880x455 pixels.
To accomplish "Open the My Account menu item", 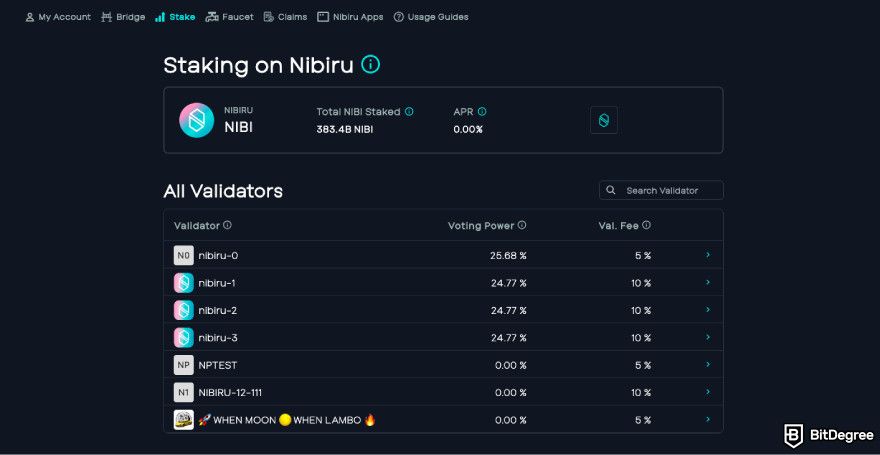I will pos(58,17).
